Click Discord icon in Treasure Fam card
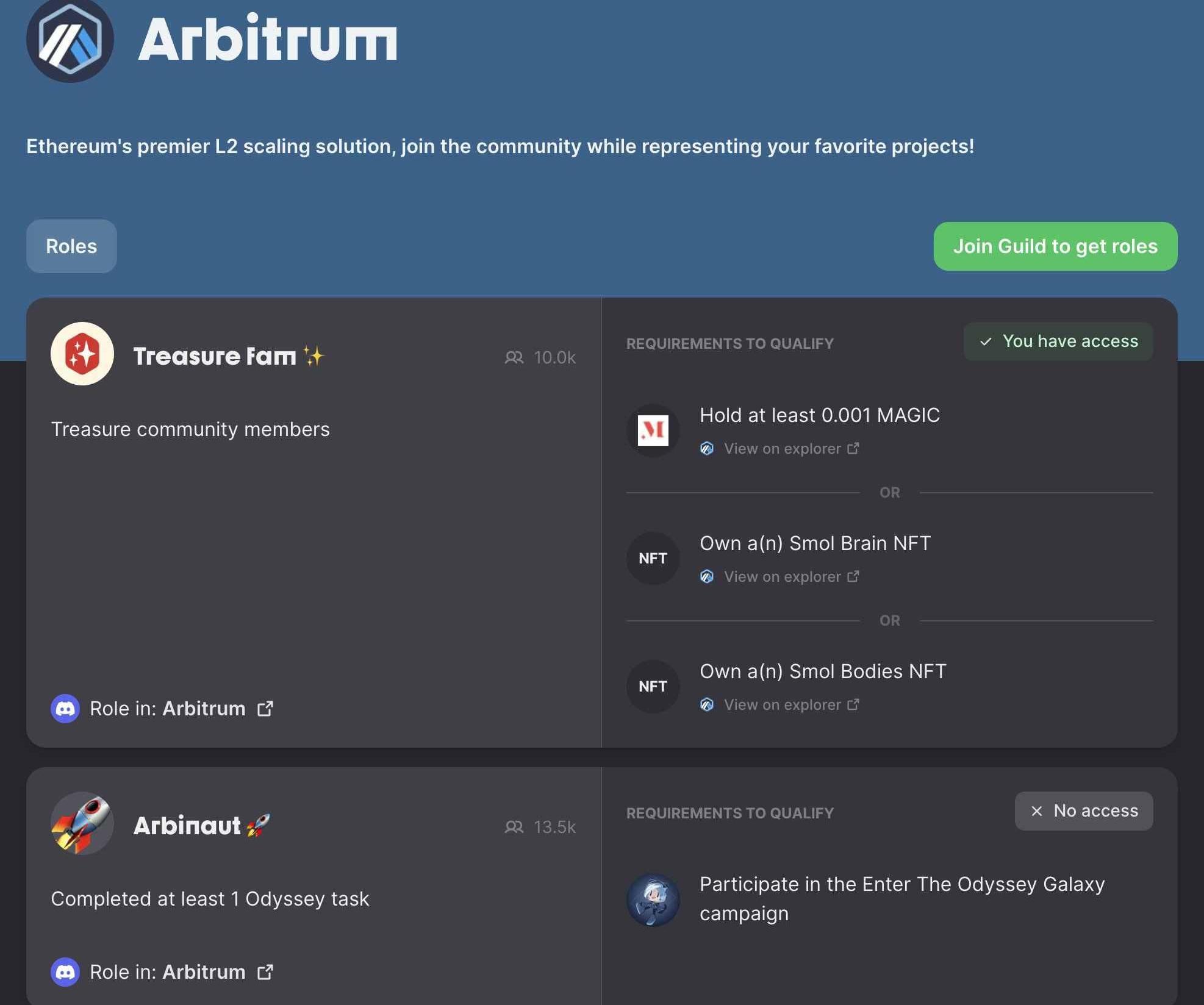 [65, 709]
